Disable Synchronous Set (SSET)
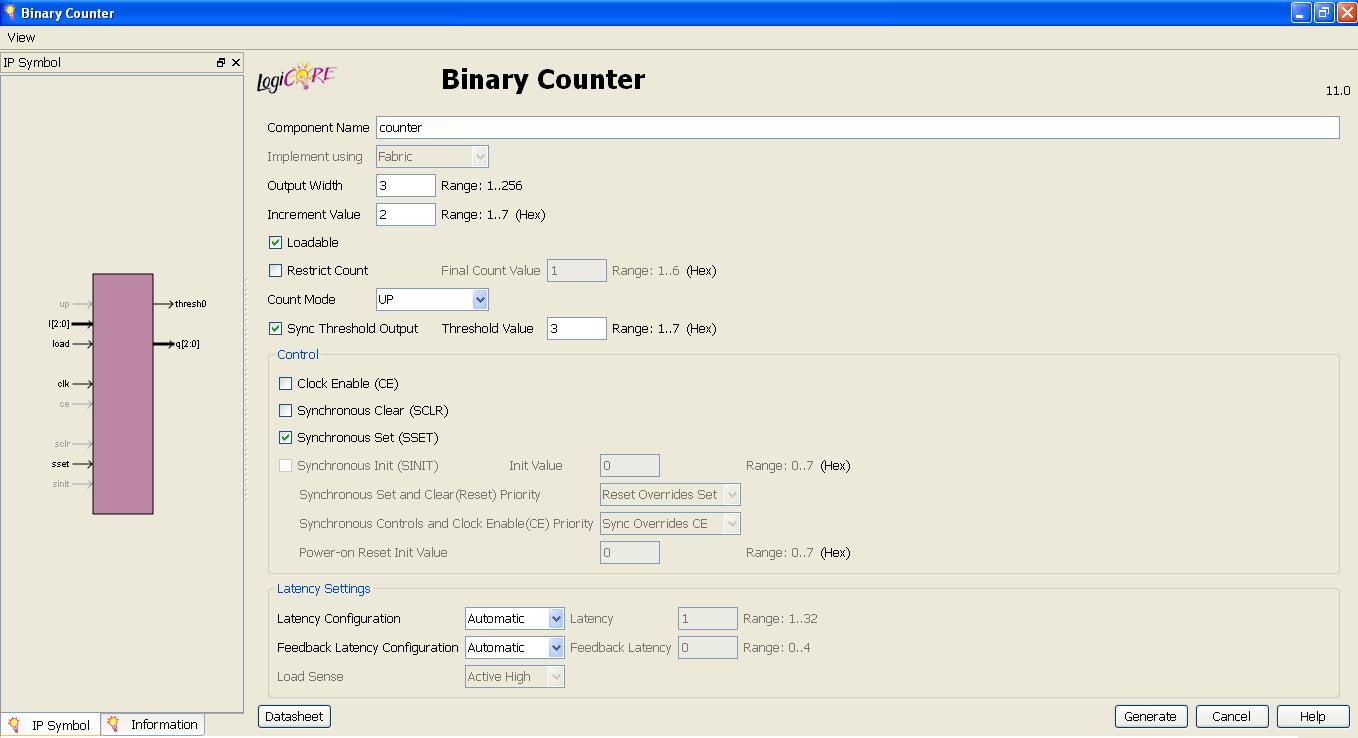The width and height of the screenshot is (1358, 738). coord(285,437)
